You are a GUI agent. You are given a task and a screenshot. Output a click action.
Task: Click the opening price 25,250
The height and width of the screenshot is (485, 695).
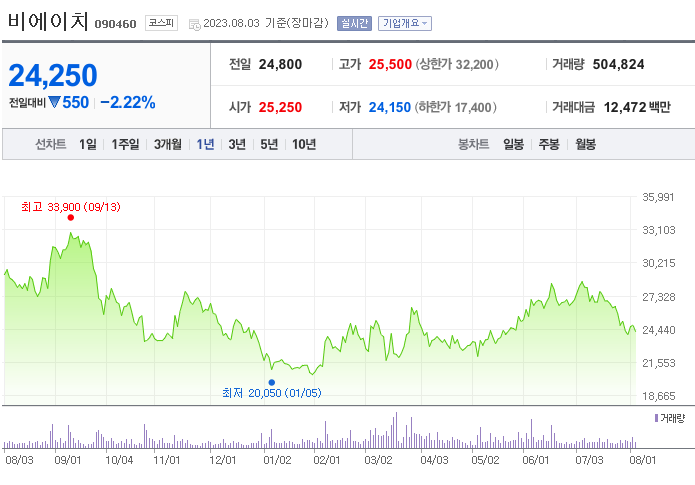tap(280, 107)
